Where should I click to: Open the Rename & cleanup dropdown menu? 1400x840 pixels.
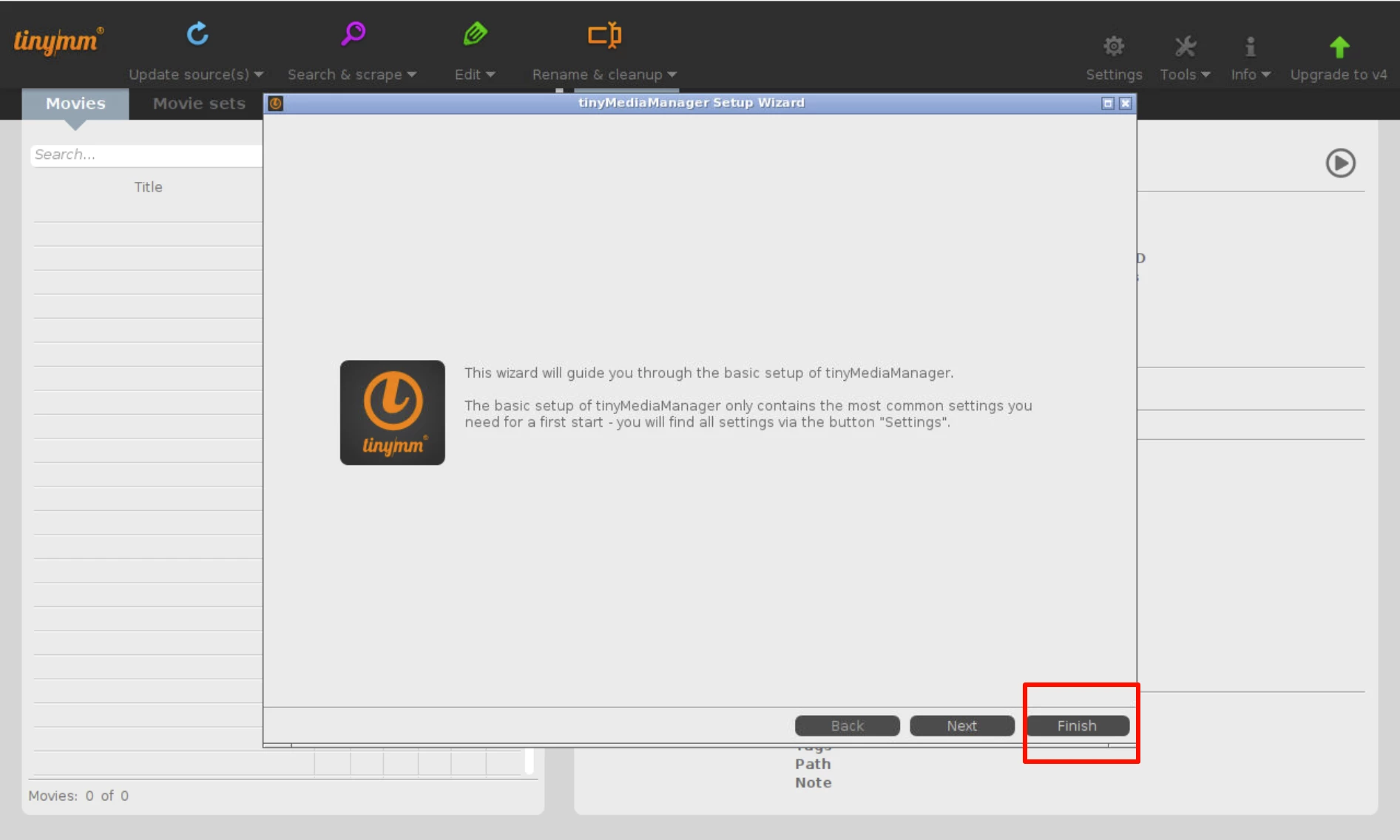coord(604,75)
